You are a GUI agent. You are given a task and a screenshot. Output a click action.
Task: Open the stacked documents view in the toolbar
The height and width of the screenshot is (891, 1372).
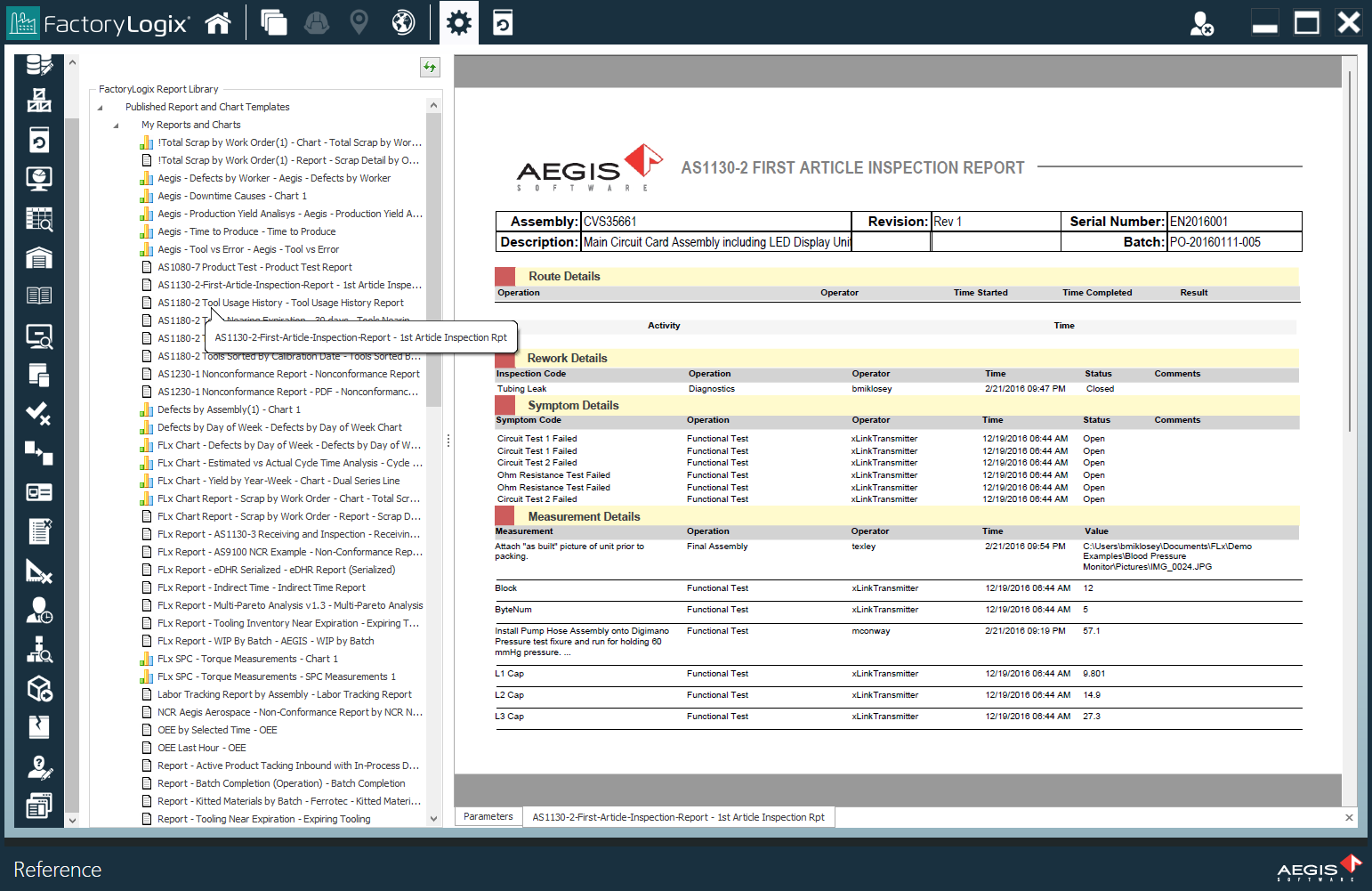click(x=273, y=22)
